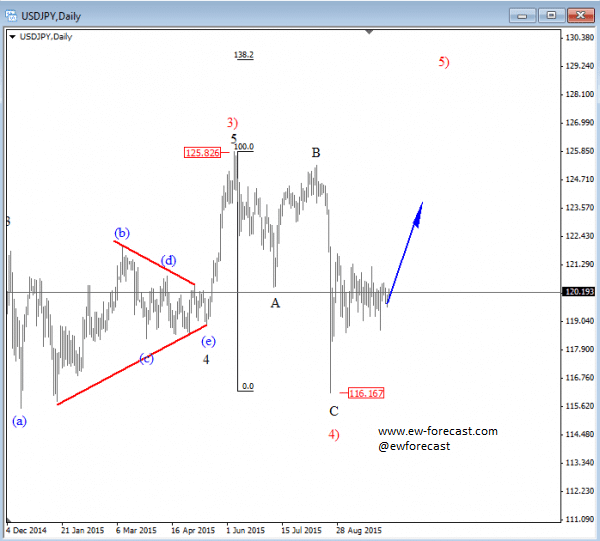Click the 6 Mar 2015 date label
This screenshot has height=541, width=600.
[136, 531]
